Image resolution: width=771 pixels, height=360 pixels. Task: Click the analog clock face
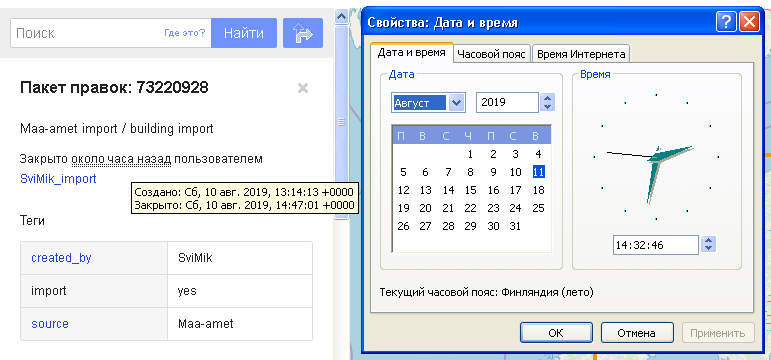656,157
